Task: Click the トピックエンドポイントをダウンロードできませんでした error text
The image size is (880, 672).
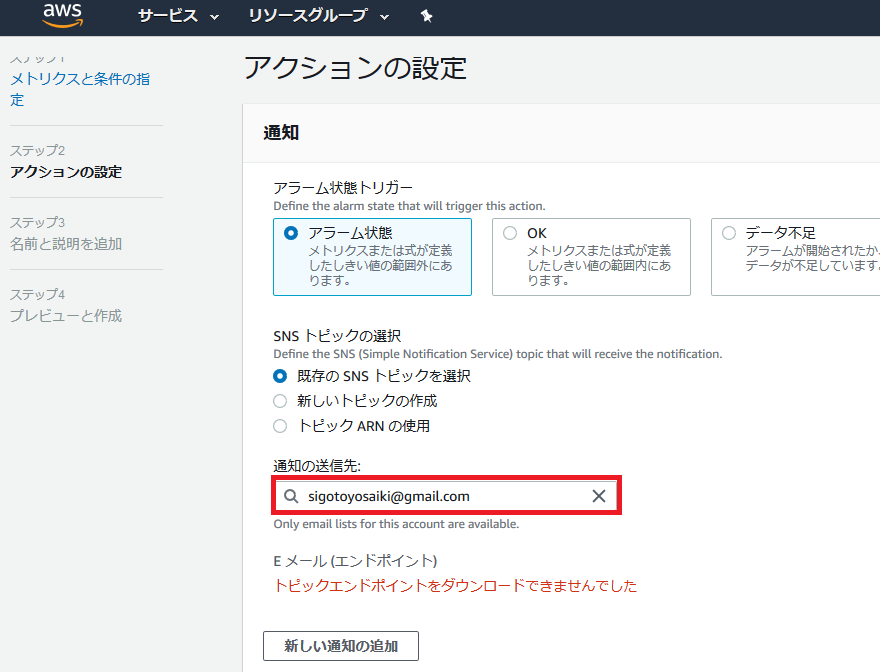Action: pos(455,586)
